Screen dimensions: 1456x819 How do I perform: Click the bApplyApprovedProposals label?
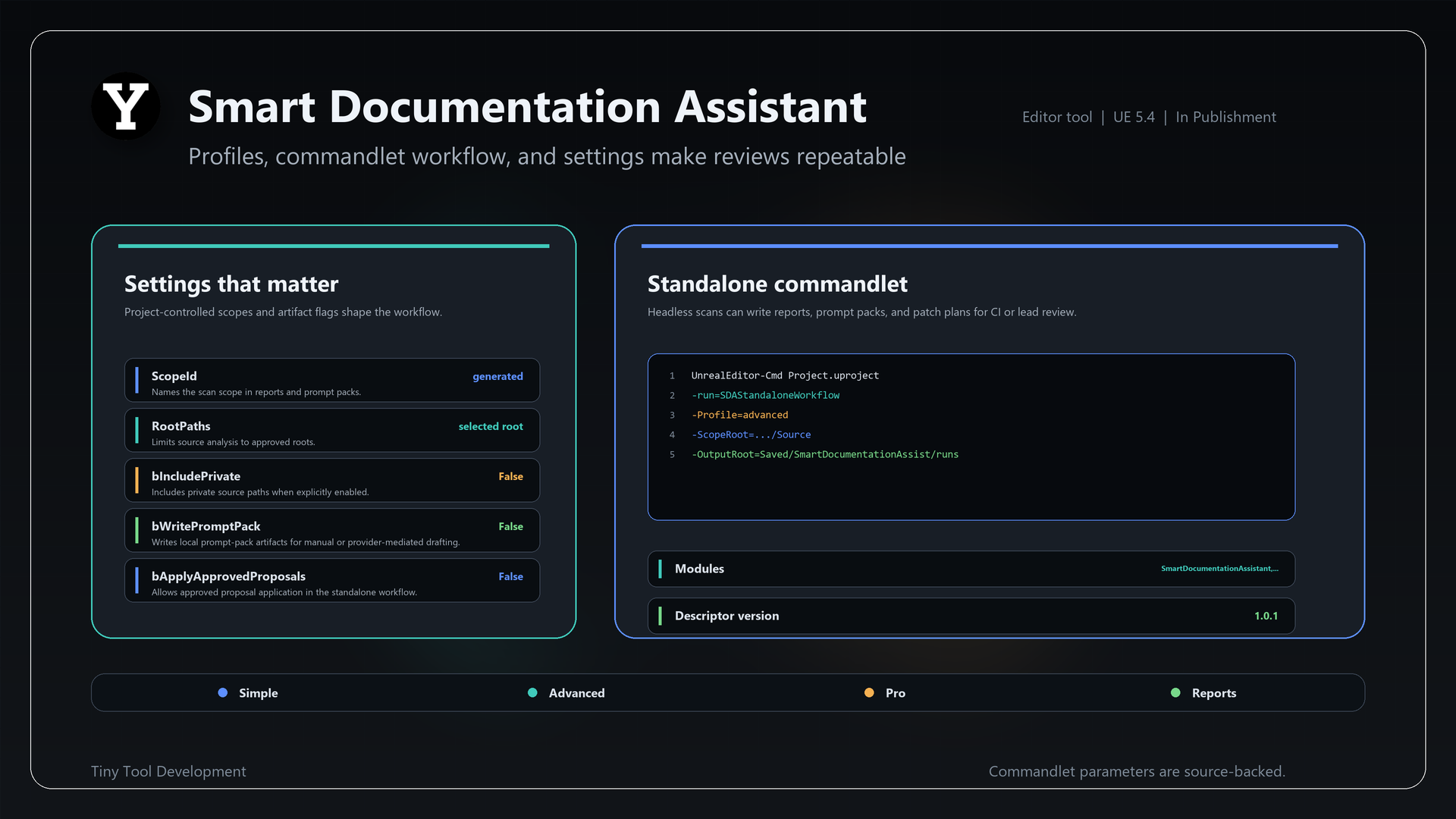pos(228,576)
